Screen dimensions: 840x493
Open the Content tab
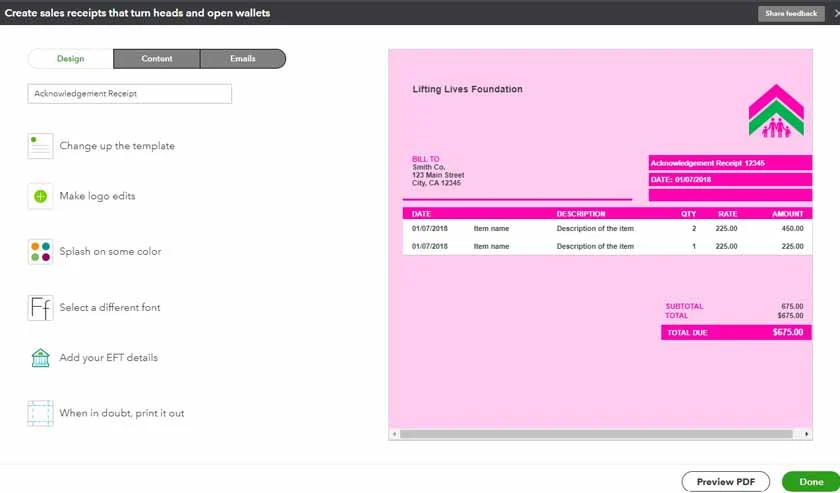(x=157, y=59)
